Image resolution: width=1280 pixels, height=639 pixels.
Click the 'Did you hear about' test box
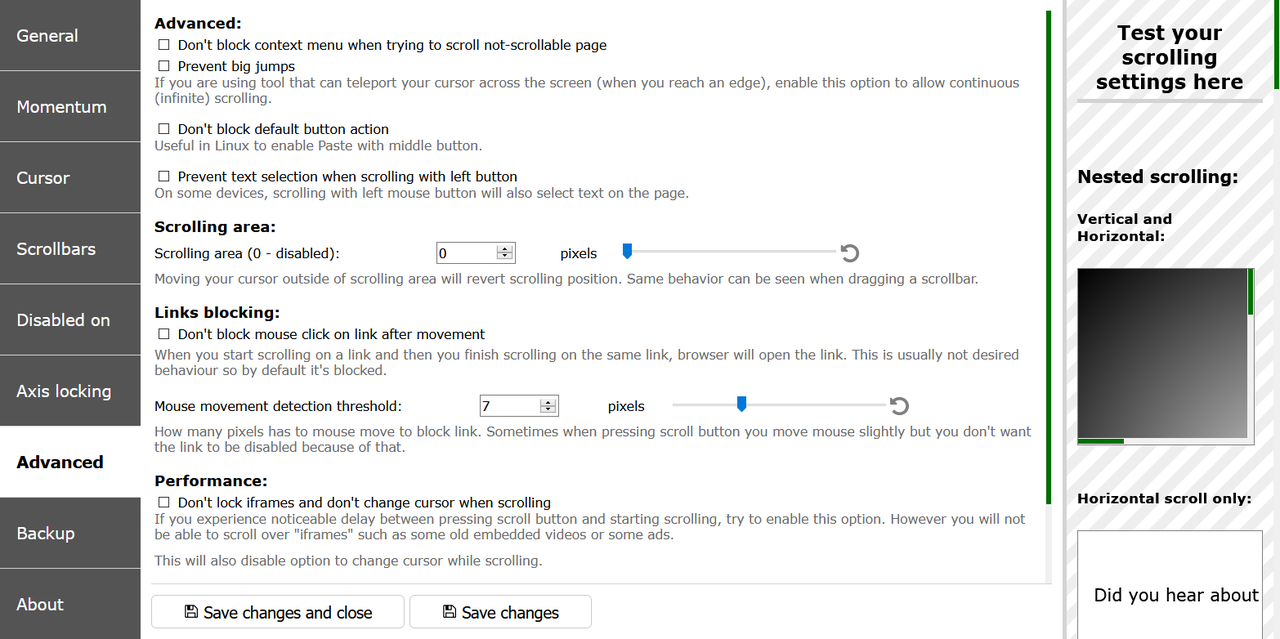pyautogui.click(x=1170, y=585)
